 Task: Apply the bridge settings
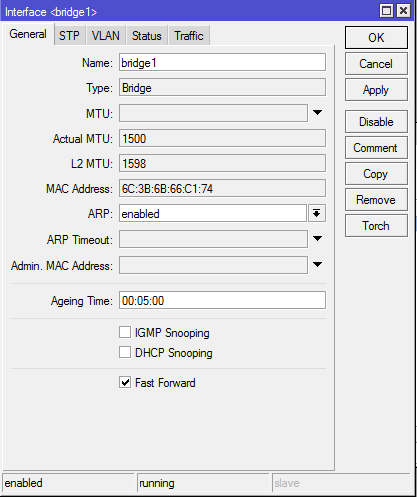[376, 90]
